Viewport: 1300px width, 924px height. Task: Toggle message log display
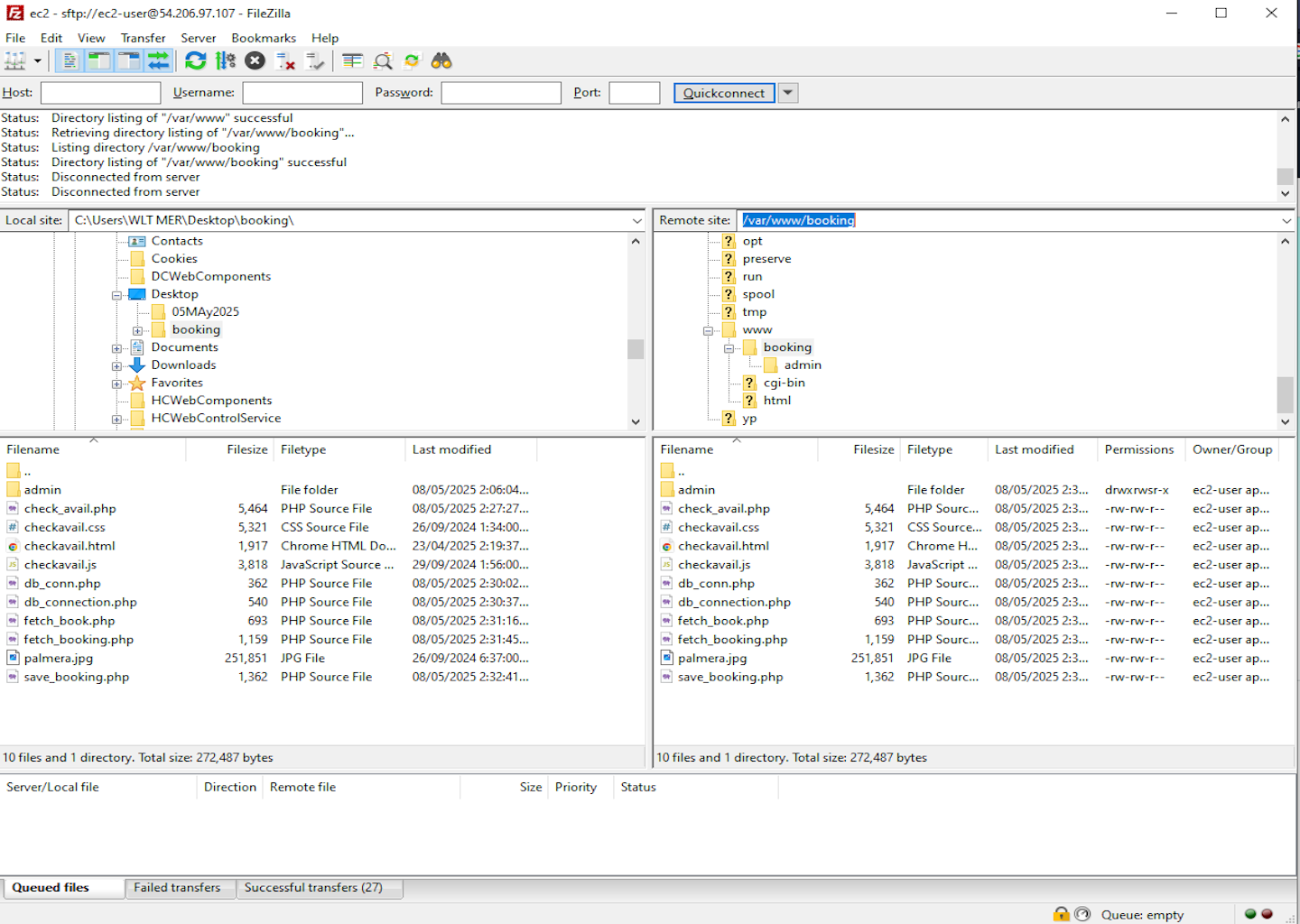click(x=70, y=61)
